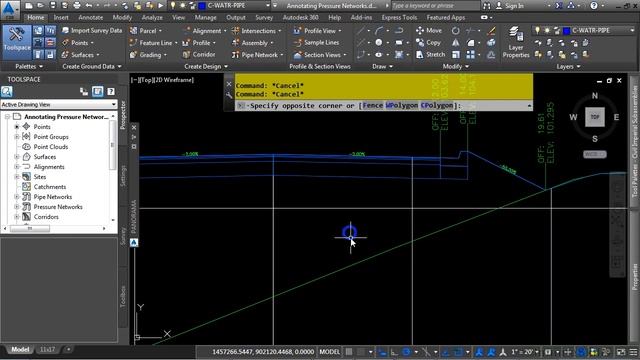Open the Insert ribbon tab

pos(61,18)
